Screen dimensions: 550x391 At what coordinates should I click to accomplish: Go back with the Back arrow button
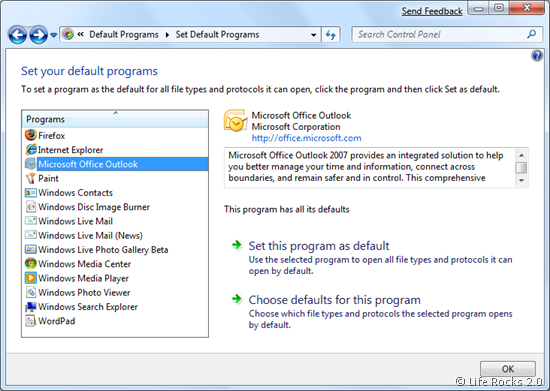pyautogui.click(x=17, y=35)
